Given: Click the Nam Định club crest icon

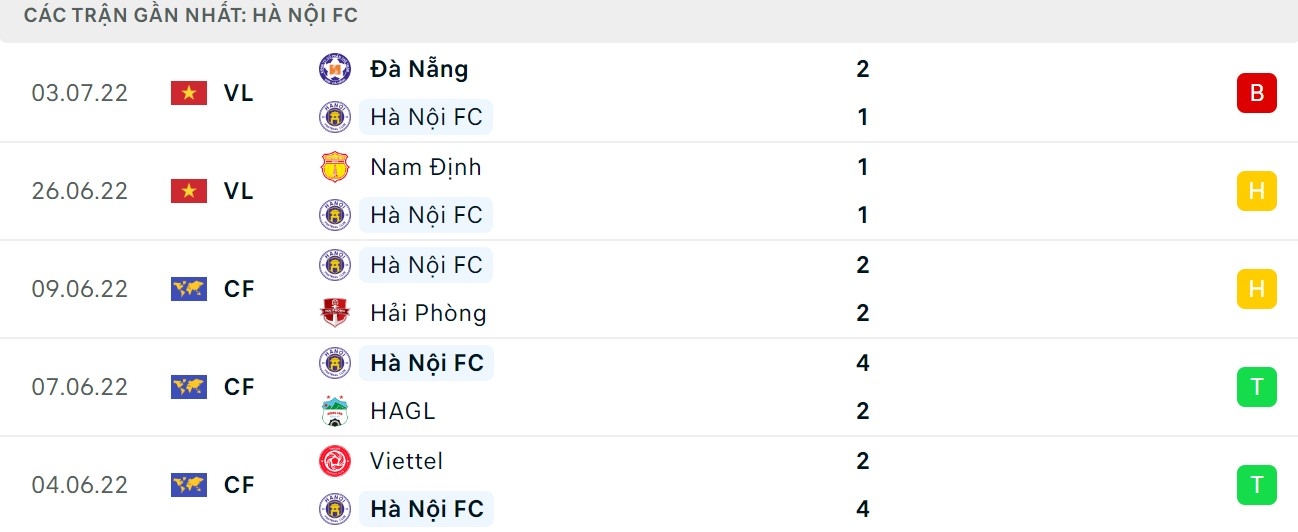Looking at the screenshot, I should tap(334, 167).
